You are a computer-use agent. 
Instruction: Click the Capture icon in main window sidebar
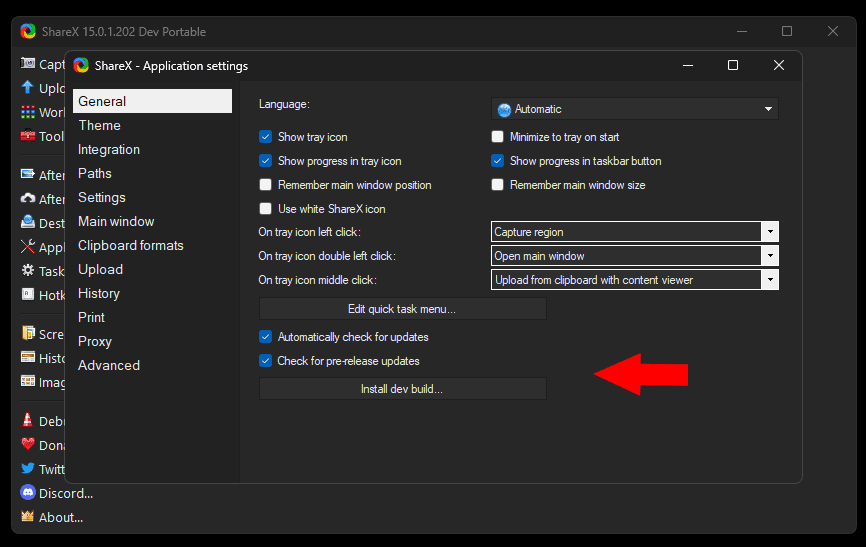pyautogui.click(x=28, y=64)
